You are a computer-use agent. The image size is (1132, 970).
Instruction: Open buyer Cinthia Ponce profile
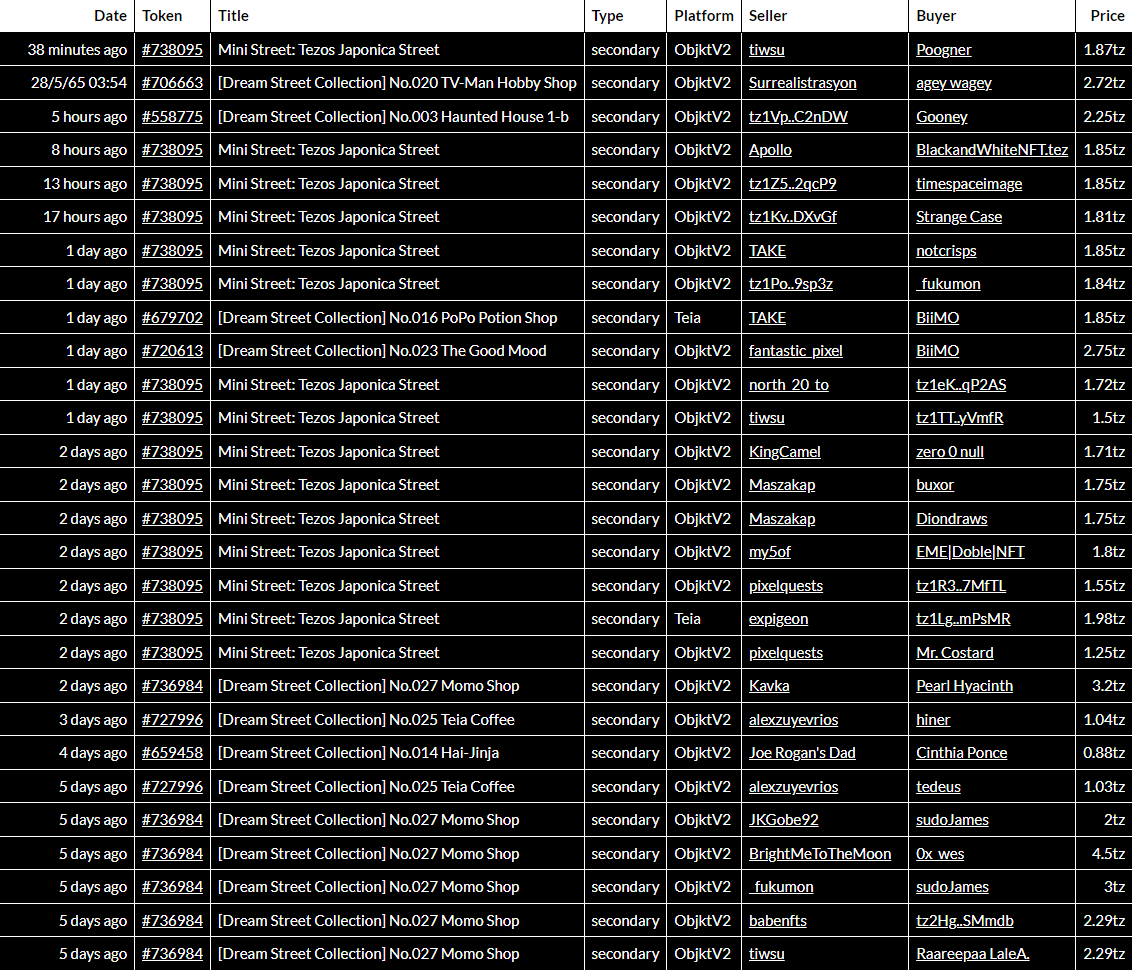[962, 753]
